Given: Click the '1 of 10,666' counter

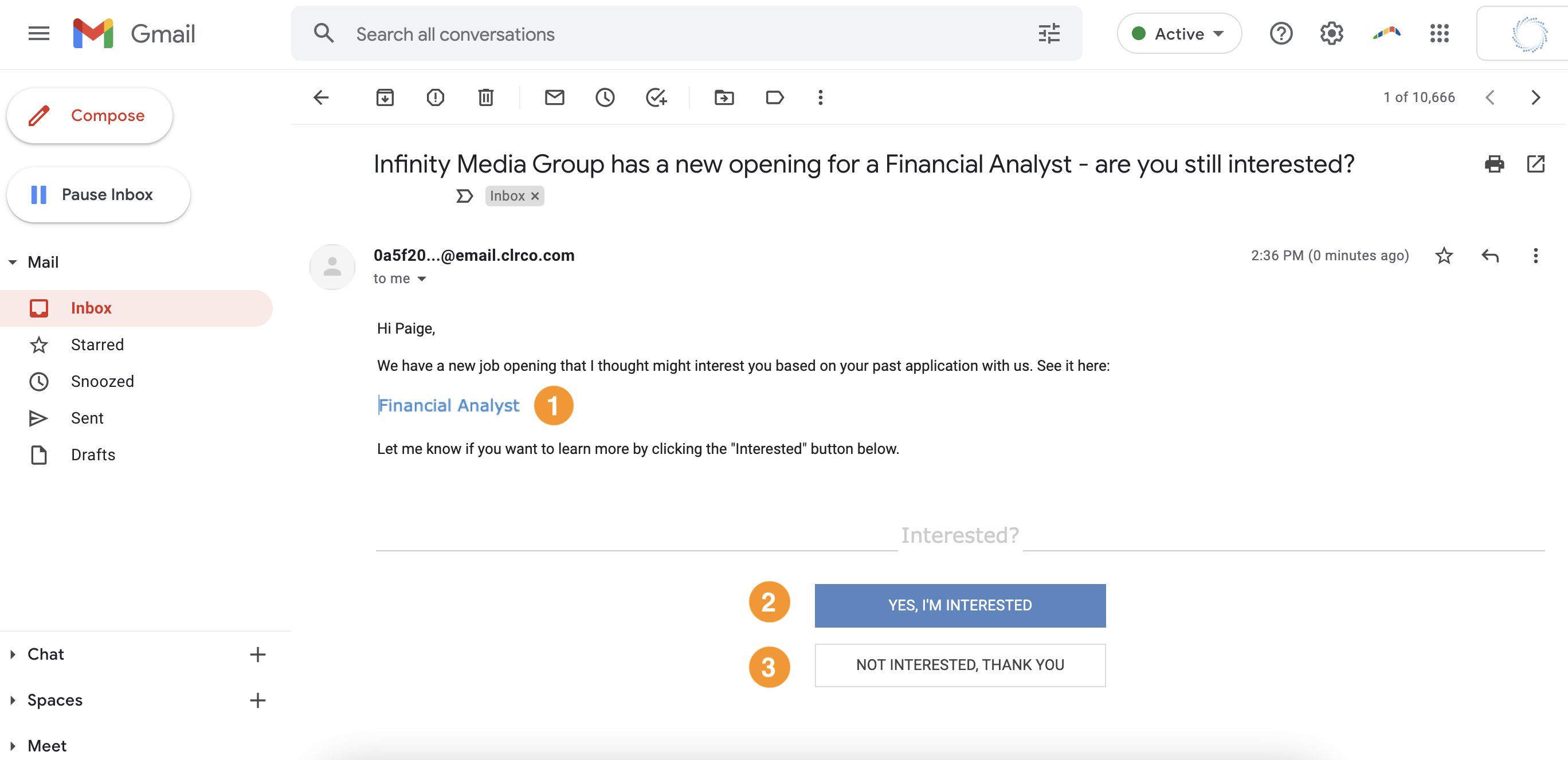Looking at the screenshot, I should pos(1418,97).
